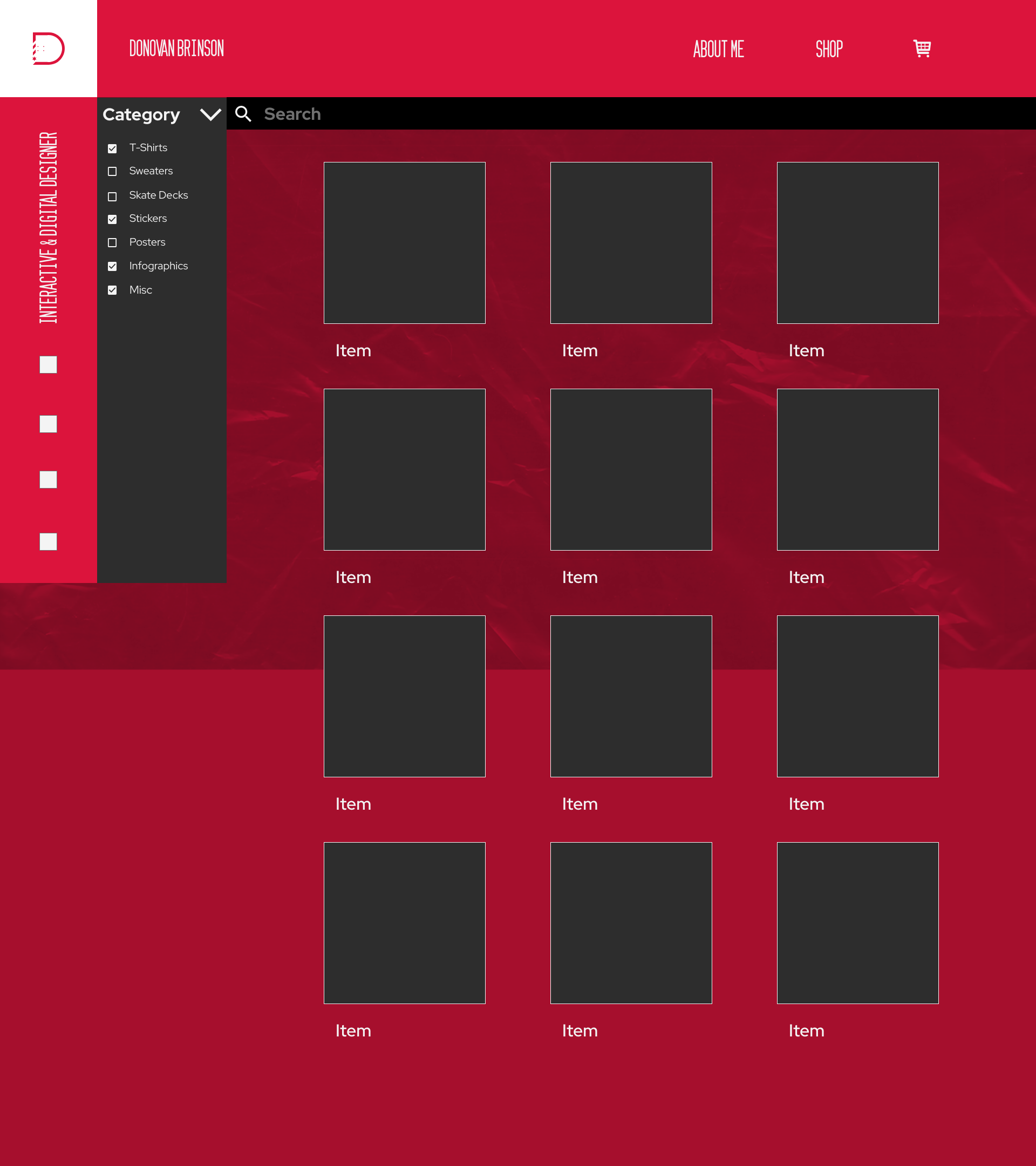This screenshot has width=1036, height=1166.
Task: Open the middle item thumbnail in the top row
Action: tap(631, 243)
